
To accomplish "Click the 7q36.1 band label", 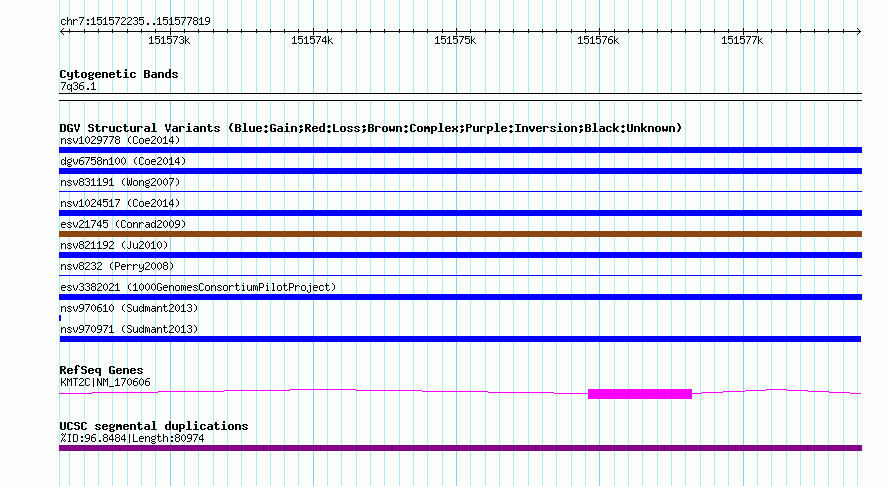I will (x=78, y=86).
